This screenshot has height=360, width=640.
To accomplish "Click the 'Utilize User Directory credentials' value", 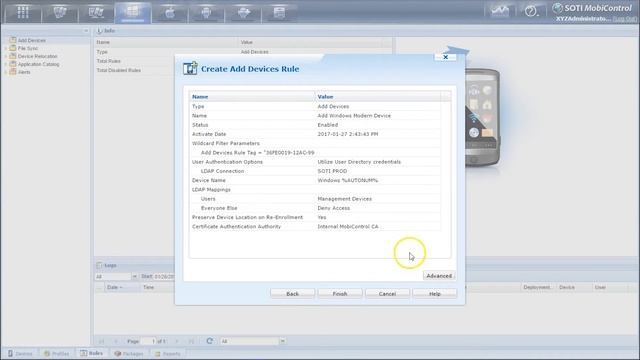I will [359, 162].
